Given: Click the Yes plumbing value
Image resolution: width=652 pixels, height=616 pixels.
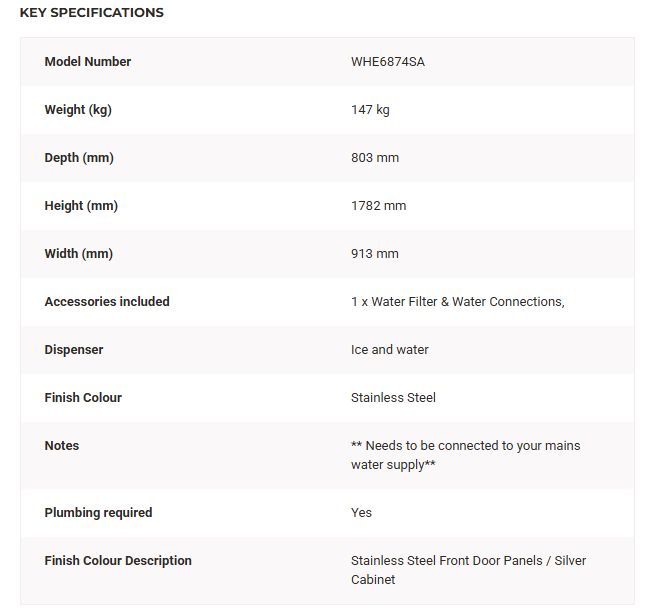Looking at the screenshot, I should tap(361, 512).
